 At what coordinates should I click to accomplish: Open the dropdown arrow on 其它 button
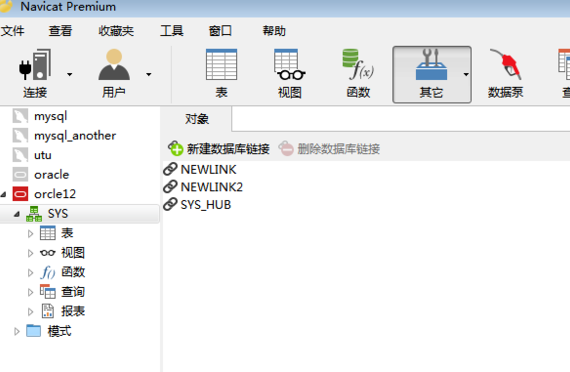tap(466, 75)
